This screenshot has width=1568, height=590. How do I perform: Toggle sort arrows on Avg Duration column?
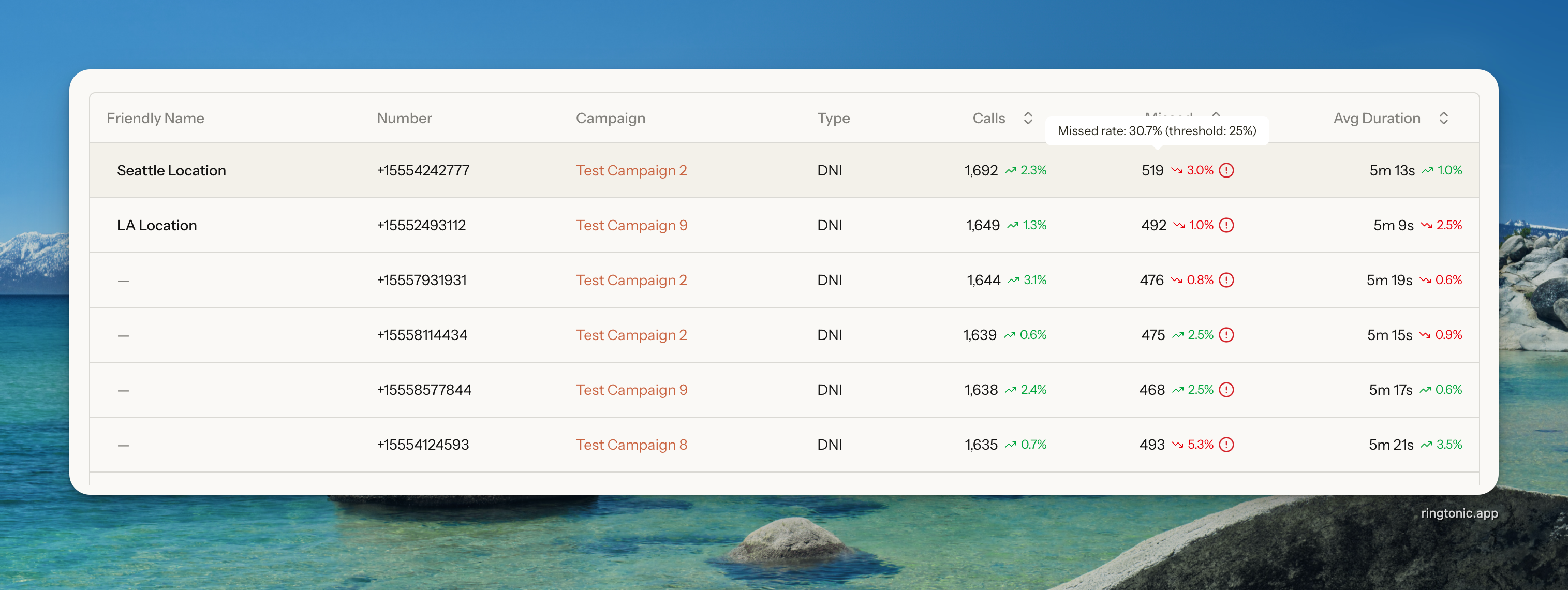(x=1443, y=118)
